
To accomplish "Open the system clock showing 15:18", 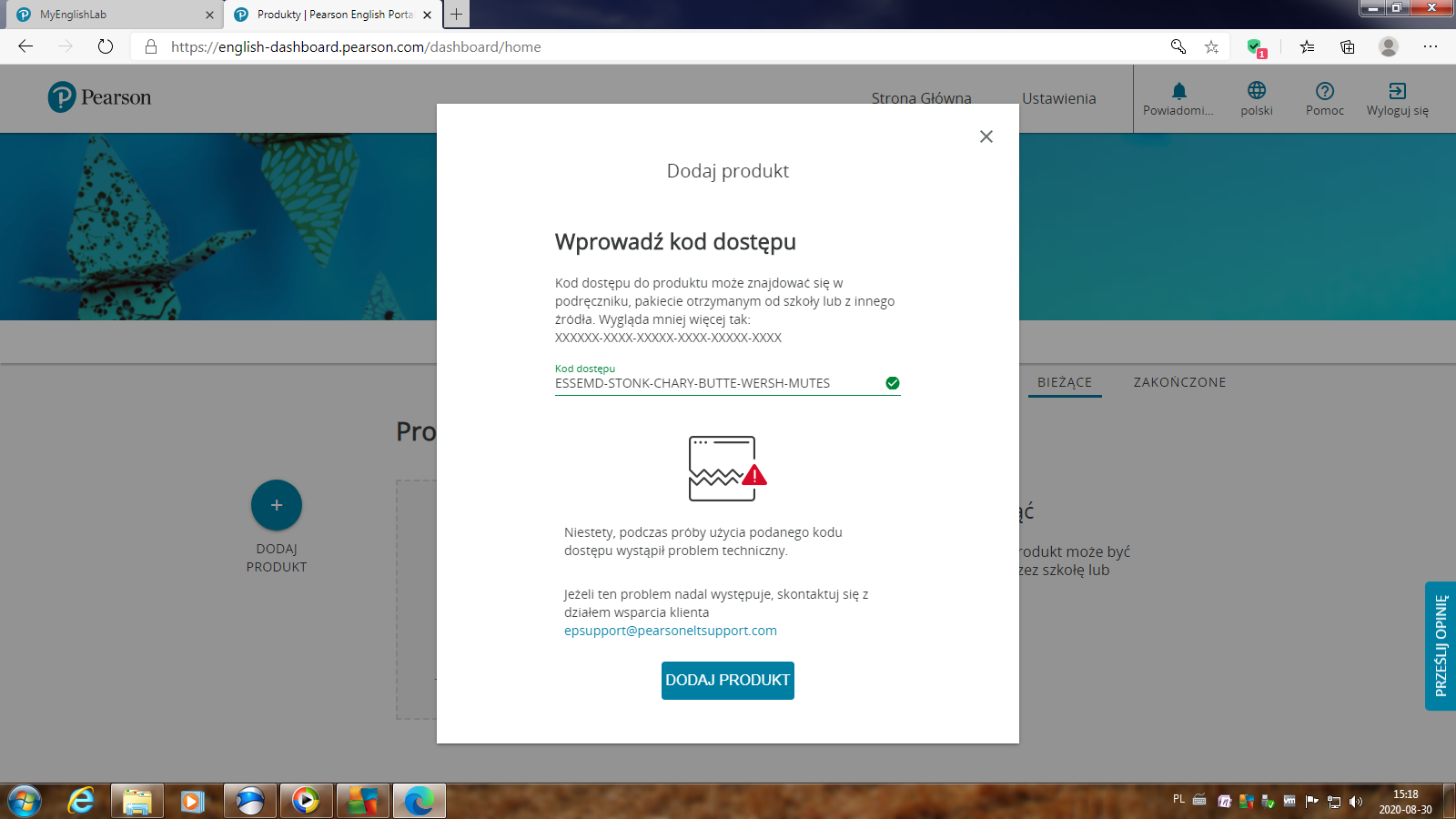I will [x=1405, y=802].
